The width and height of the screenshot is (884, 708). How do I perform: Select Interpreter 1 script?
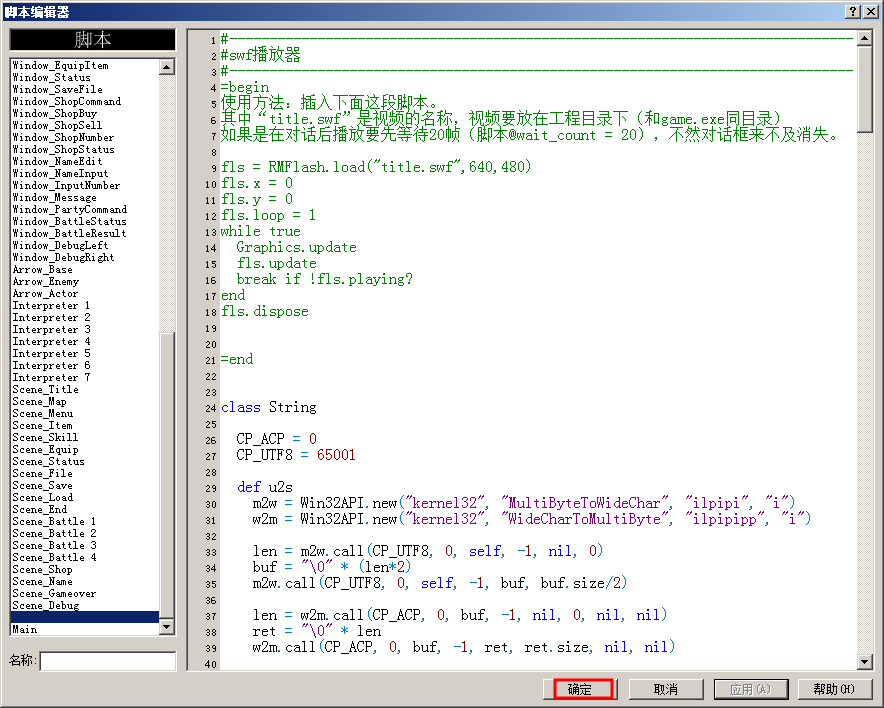click(51, 306)
